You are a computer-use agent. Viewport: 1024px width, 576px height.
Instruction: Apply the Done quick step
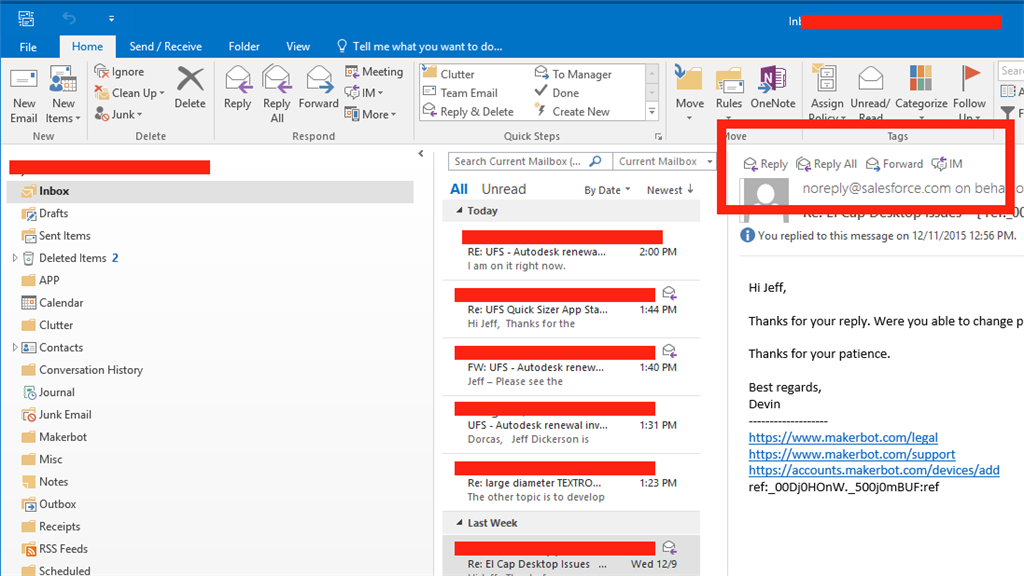tap(557, 93)
